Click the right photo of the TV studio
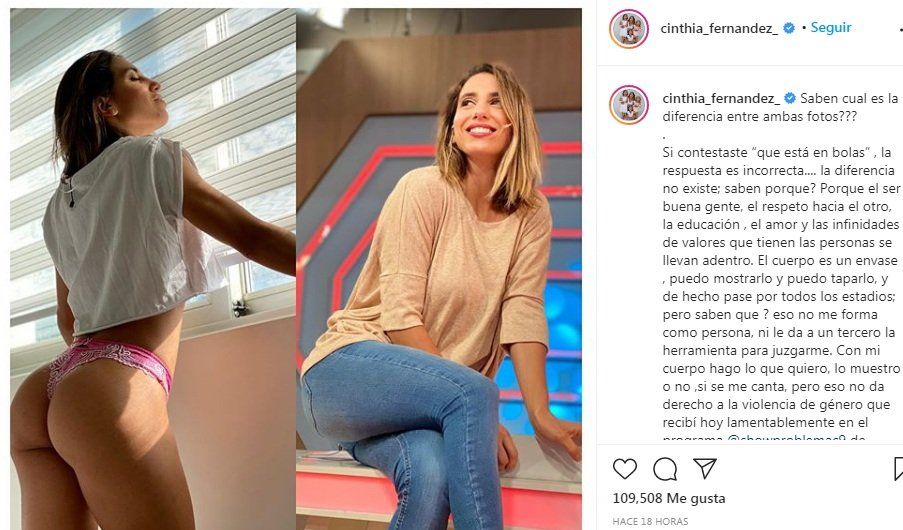The height and width of the screenshot is (530, 903). pyautogui.click(x=439, y=269)
